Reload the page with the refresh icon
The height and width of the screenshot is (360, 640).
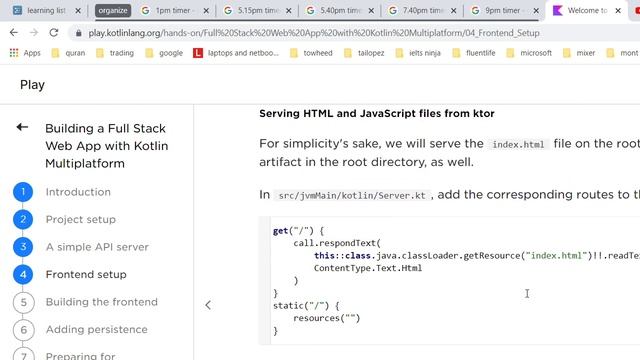coord(54,33)
